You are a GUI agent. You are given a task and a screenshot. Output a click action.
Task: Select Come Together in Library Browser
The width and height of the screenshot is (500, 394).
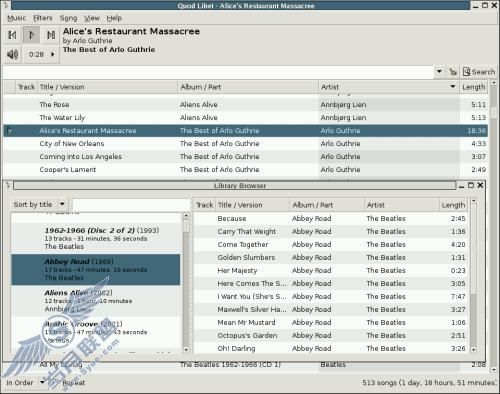pos(331,245)
